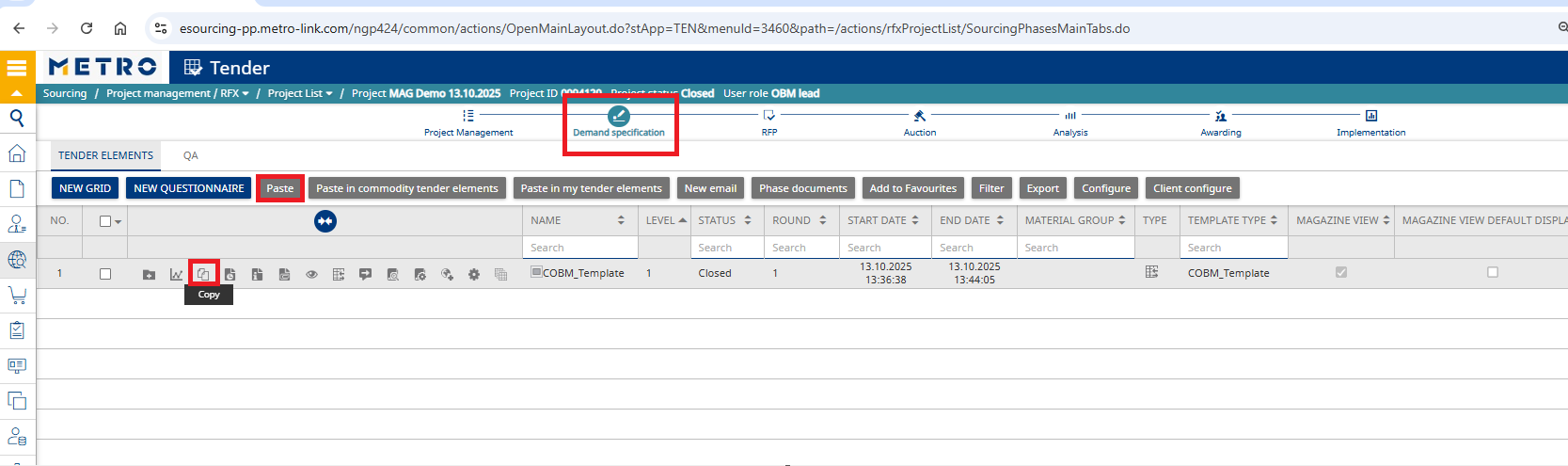
Task: Open the sidebar overlapping windows icon
Action: point(17,401)
